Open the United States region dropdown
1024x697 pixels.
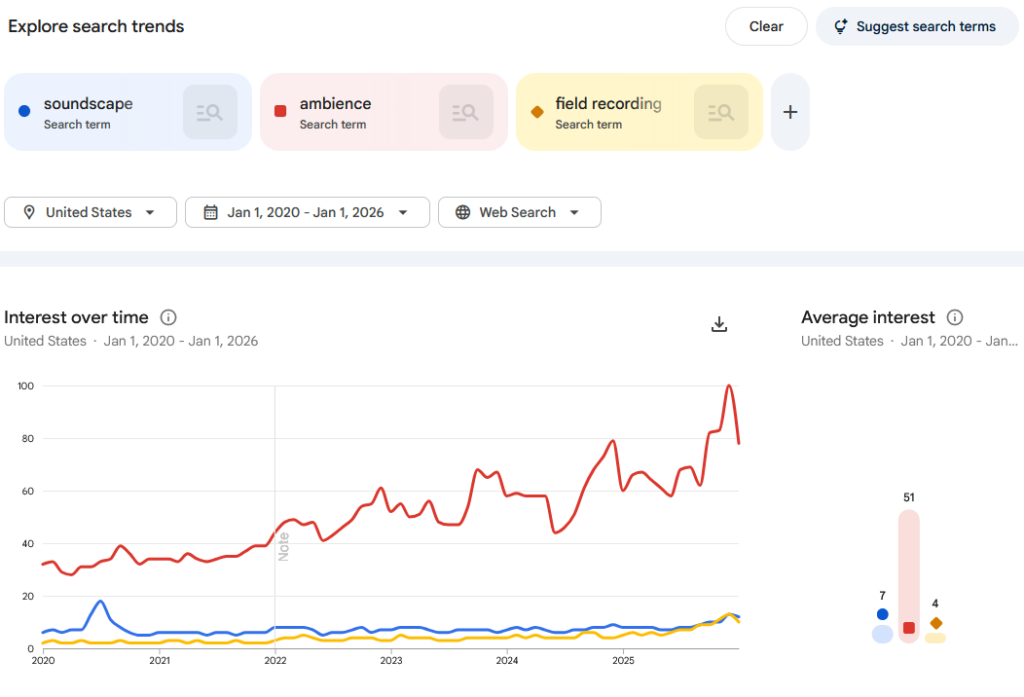[91, 212]
